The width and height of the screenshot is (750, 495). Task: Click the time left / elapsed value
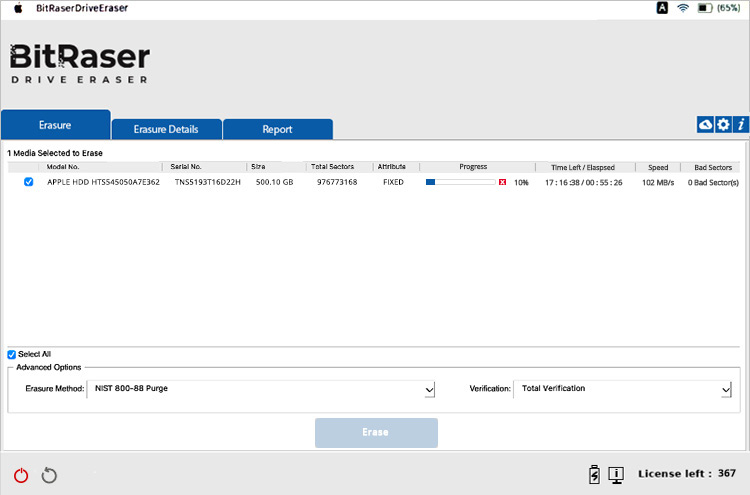pos(584,183)
